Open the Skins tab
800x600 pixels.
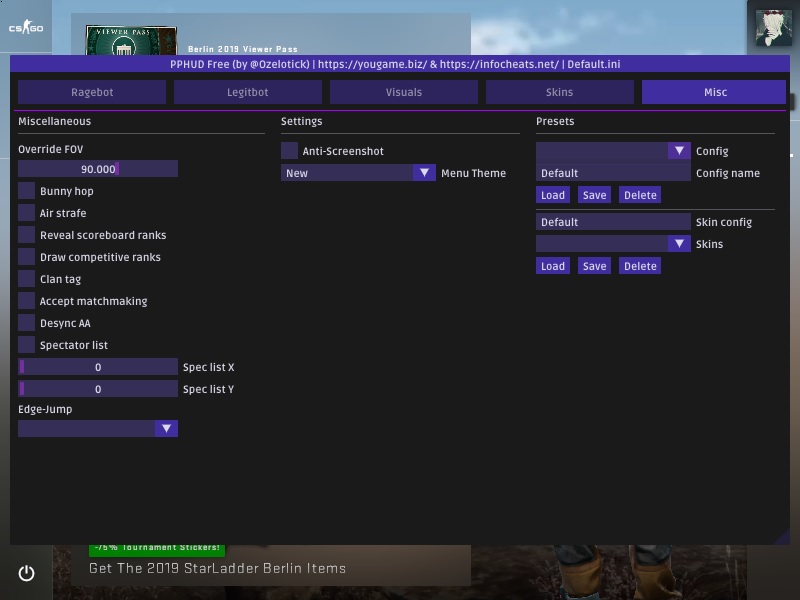[x=560, y=92]
